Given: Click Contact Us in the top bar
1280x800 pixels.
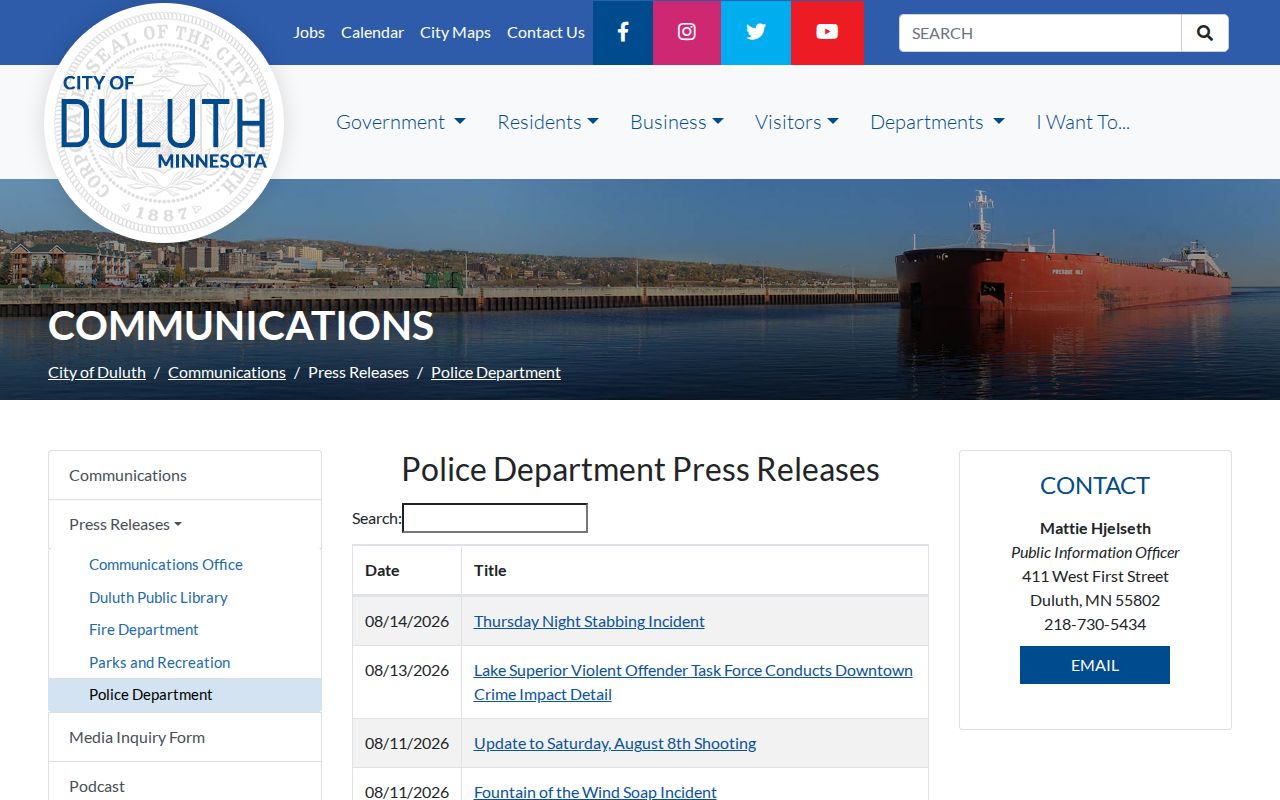Looking at the screenshot, I should (546, 32).
